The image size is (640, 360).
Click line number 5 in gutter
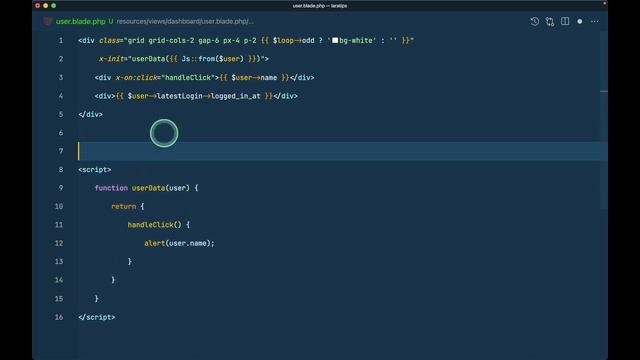(61, 114)
